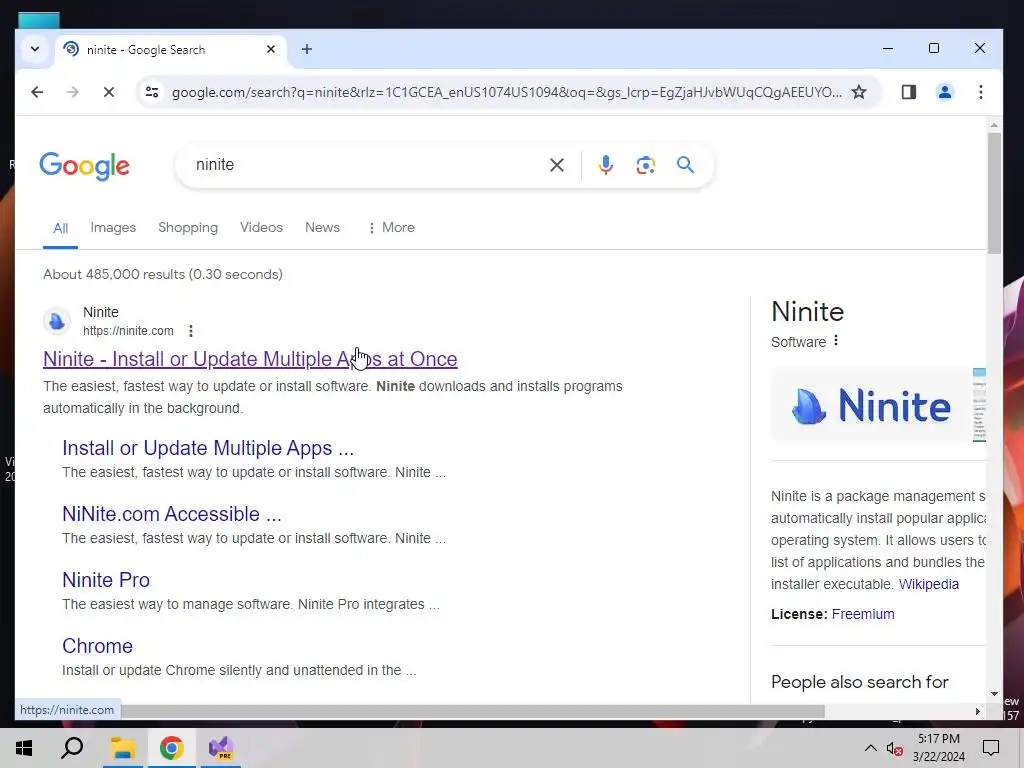Open Chrome side panel
The image size is (1024, 768).
point(908,92)
